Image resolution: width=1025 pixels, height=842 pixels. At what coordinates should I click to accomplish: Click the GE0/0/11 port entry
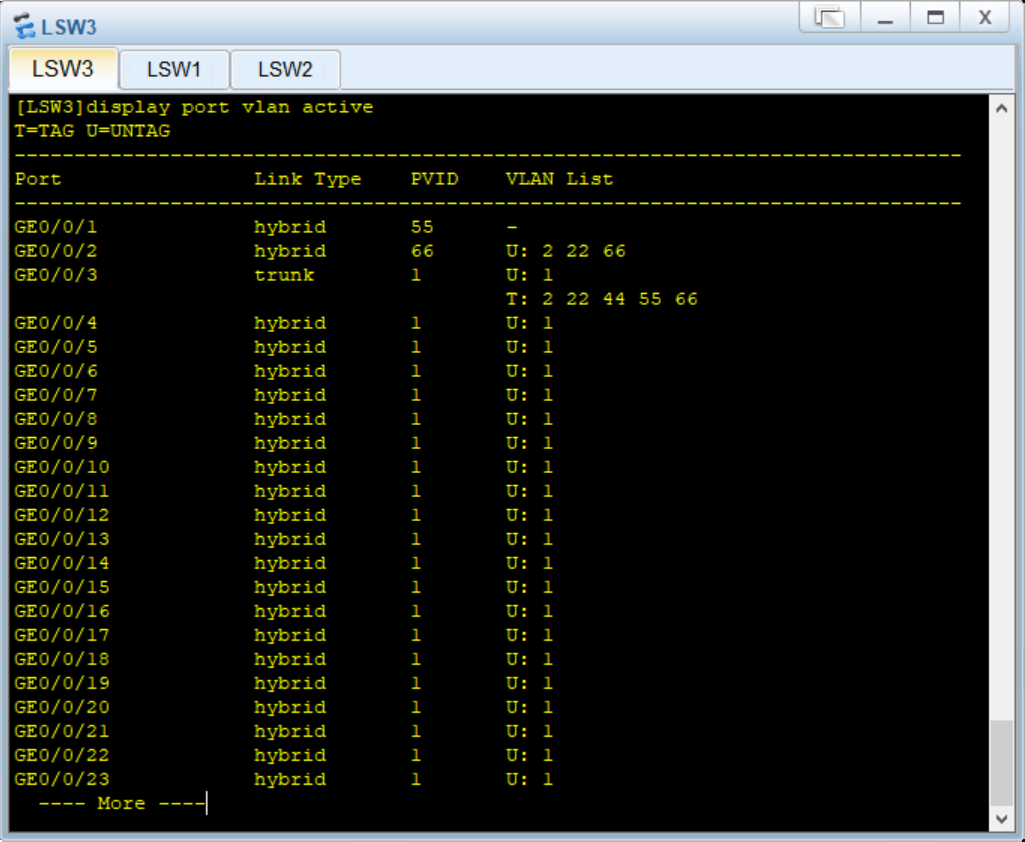(x=61, y=492)
